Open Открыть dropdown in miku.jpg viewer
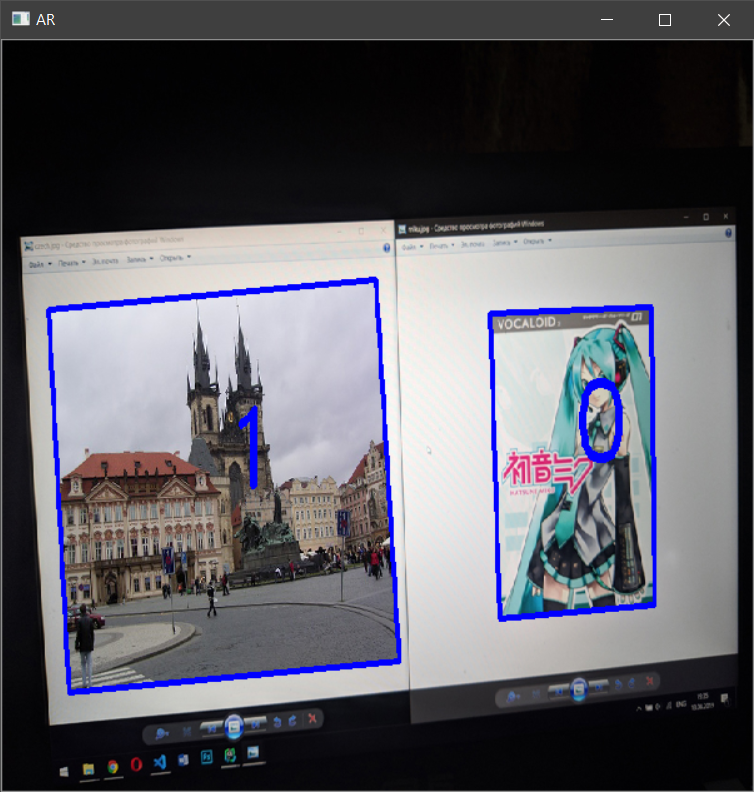 [x=537, y=241]
